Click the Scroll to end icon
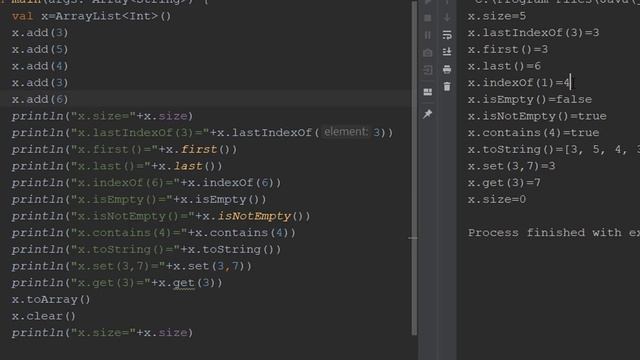 (447, 52)
